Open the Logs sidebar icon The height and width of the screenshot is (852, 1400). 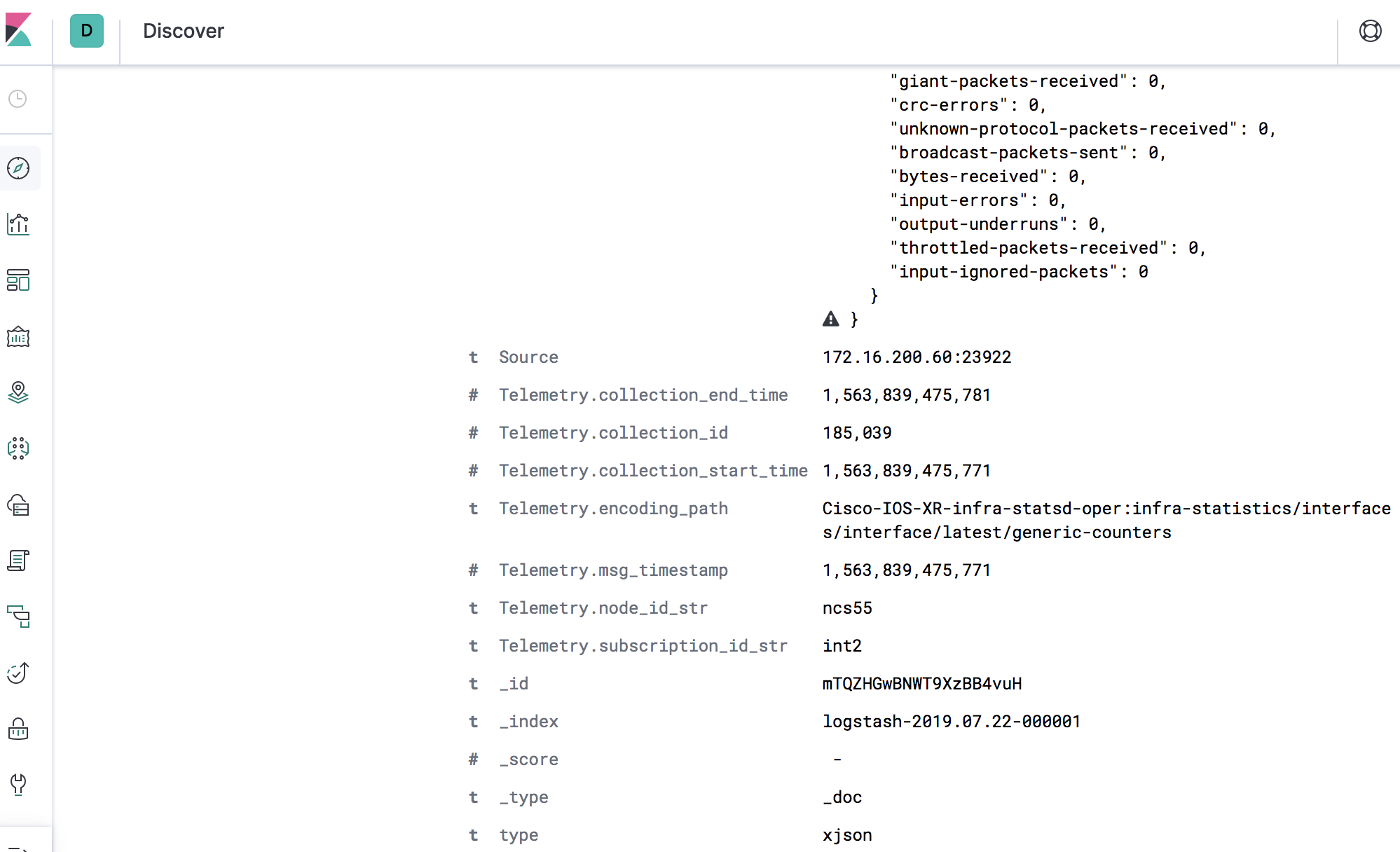point(18,561)
